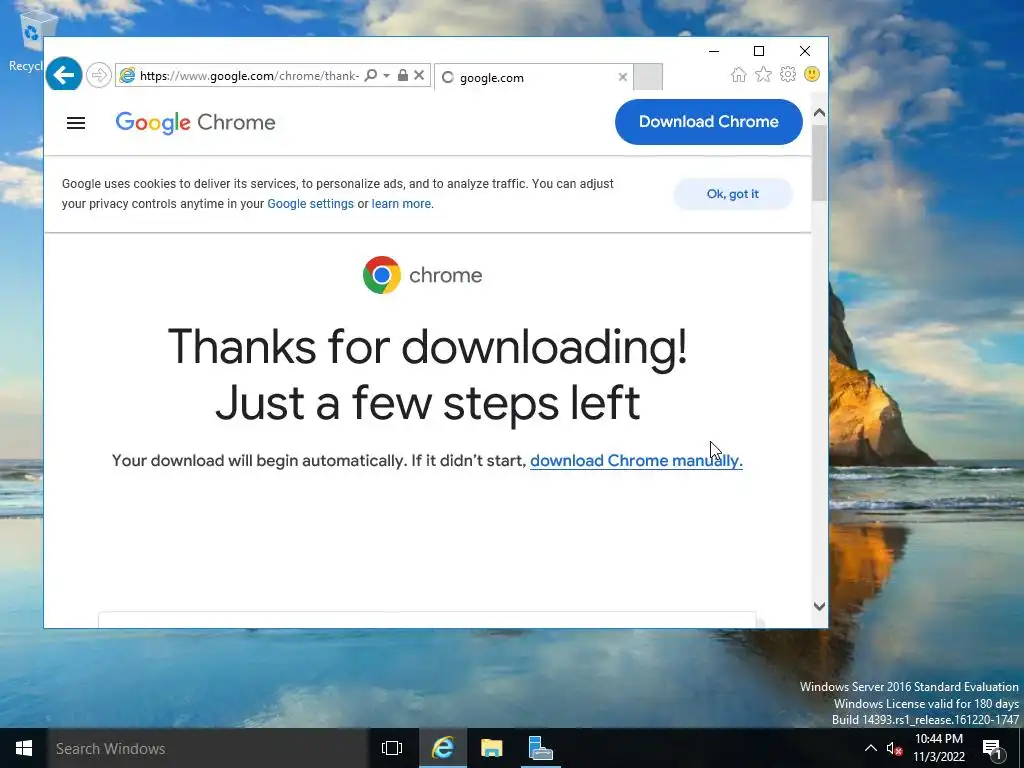The width and height of the screenshot is (1024, 768).
Task: Click the scroll down arrow
Action: 820,606
